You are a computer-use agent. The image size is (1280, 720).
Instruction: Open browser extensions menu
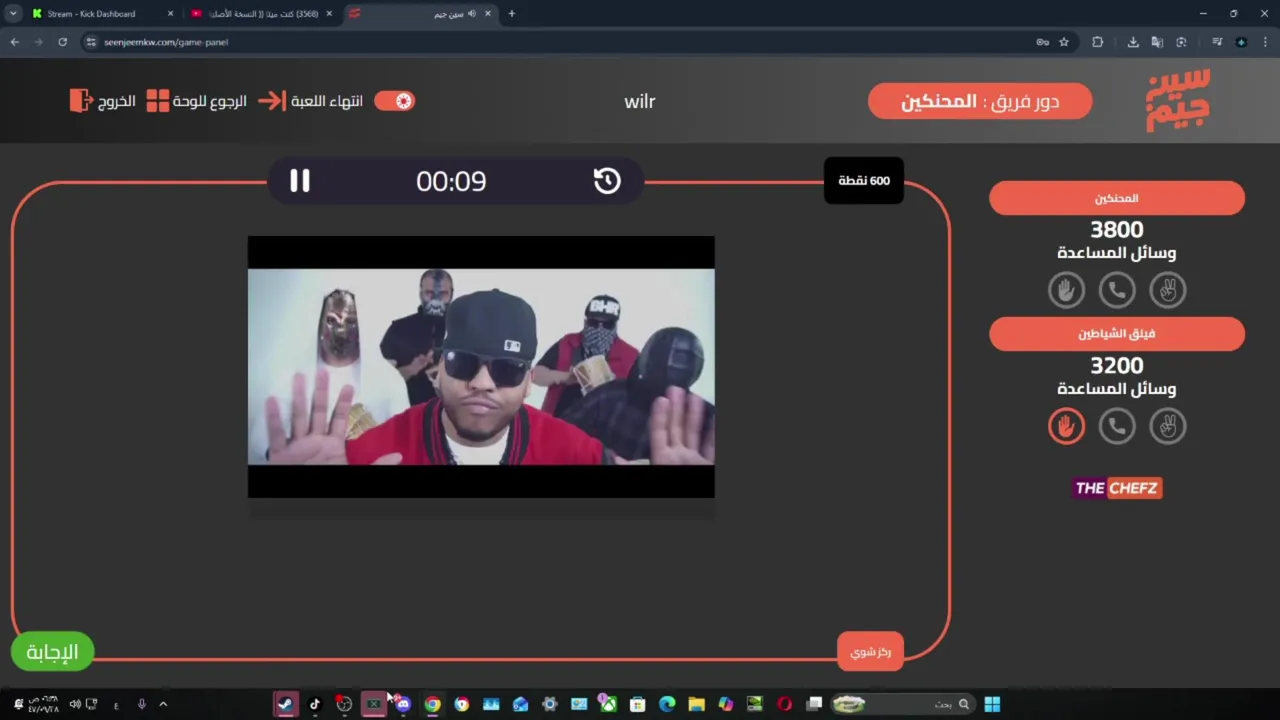(x=1098, y=42)
